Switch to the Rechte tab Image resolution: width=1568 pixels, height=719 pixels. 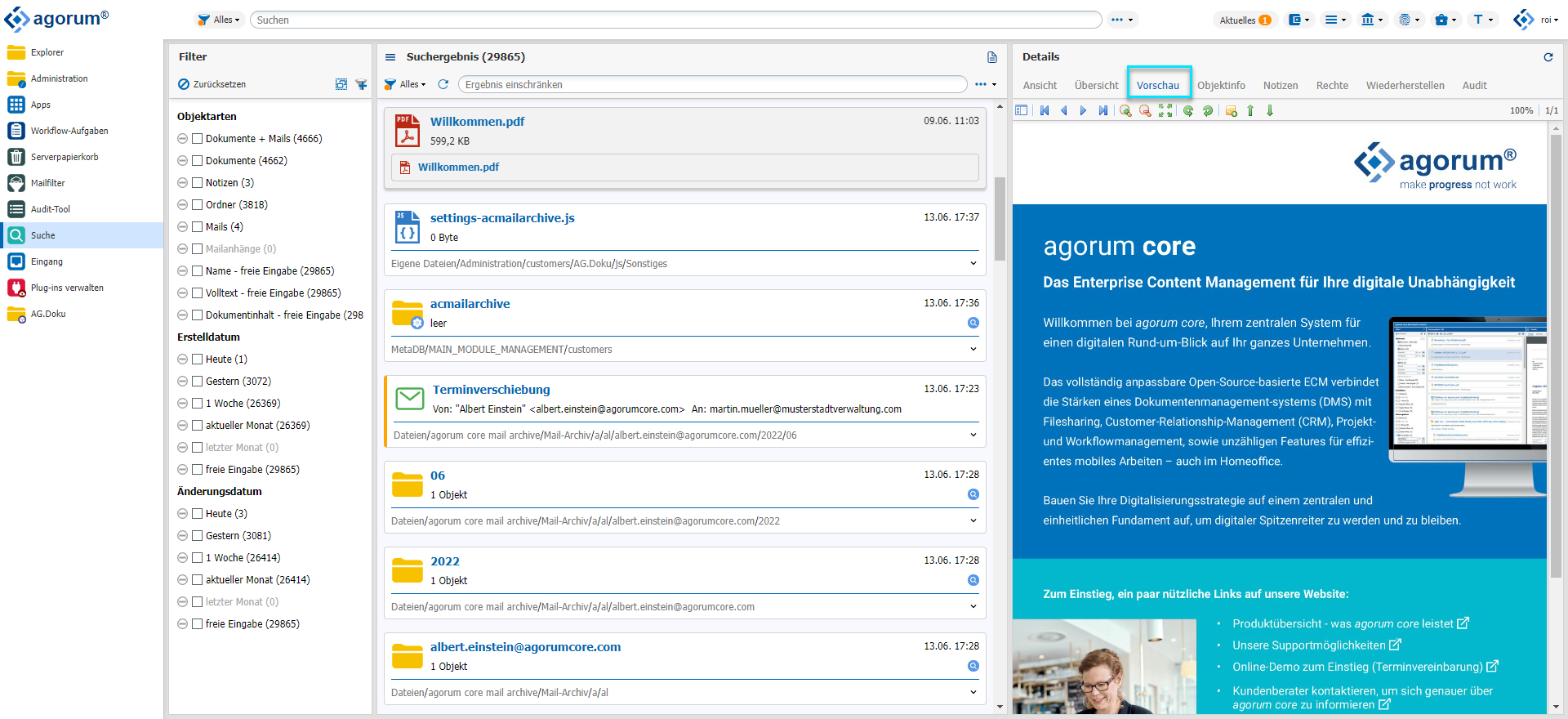pos(1332,85)
